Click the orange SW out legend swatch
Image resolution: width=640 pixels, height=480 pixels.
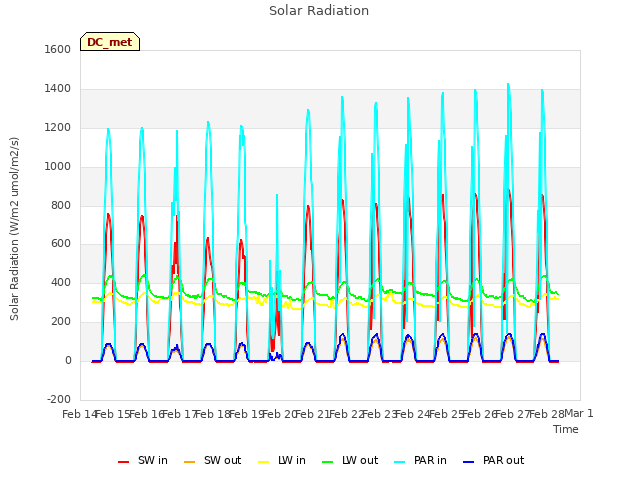click(x=189, y=462)
